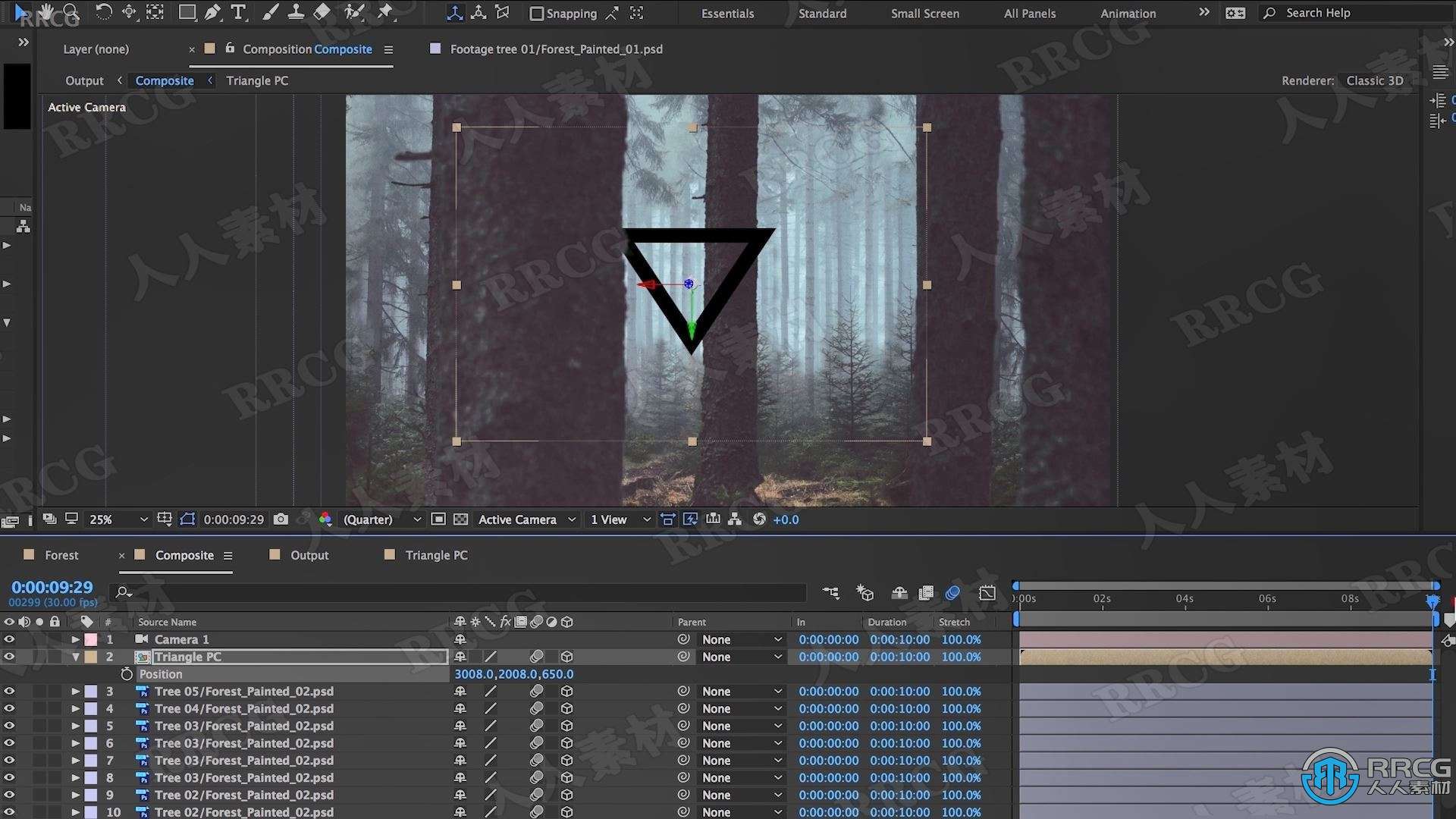Expand Triangle PC layer properties
The height and width of the screenshot is (819, 1456).
75,656
